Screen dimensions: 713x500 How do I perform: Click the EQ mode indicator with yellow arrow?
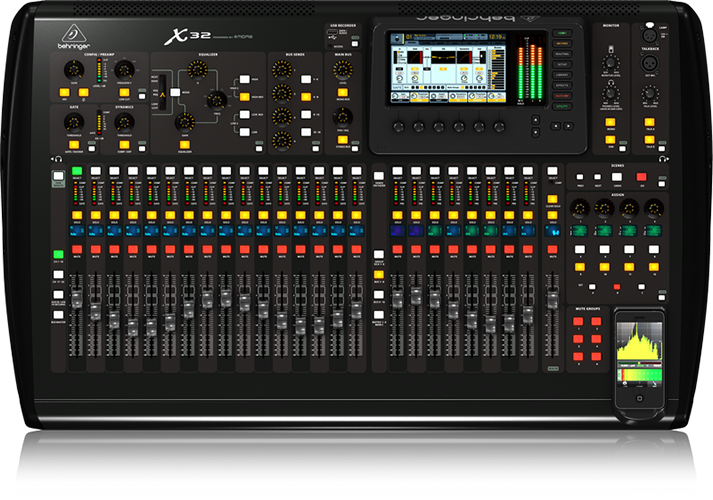[162, 93]
